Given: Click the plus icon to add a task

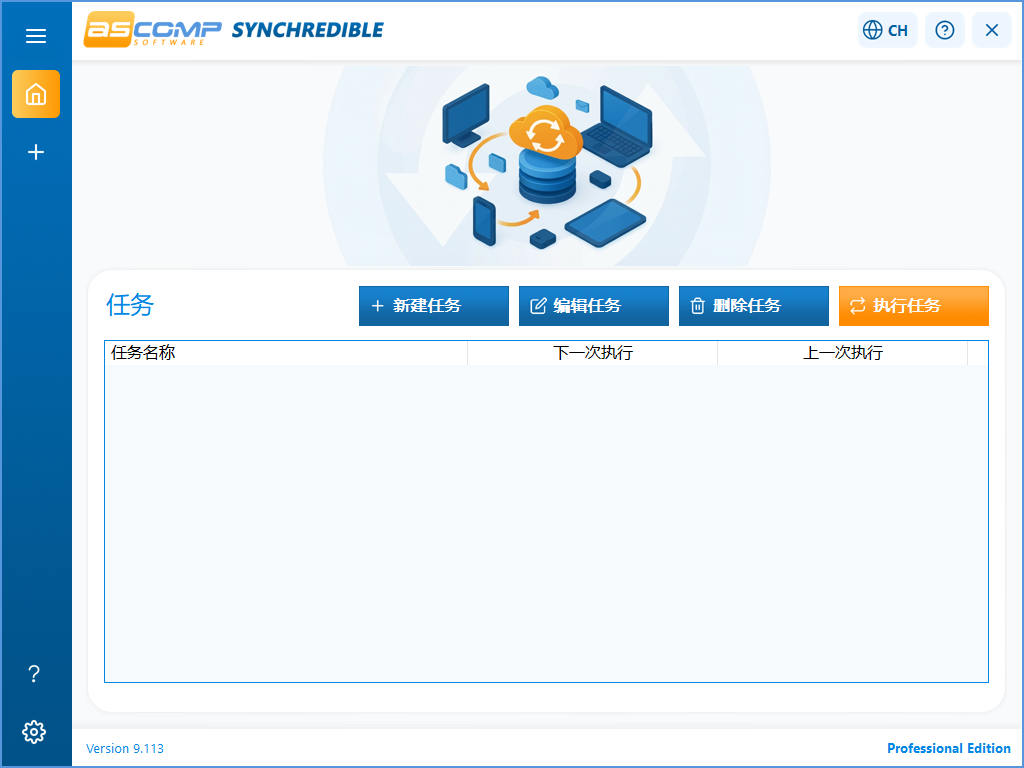Looking at the screenshot, I should tap(36, 152).
